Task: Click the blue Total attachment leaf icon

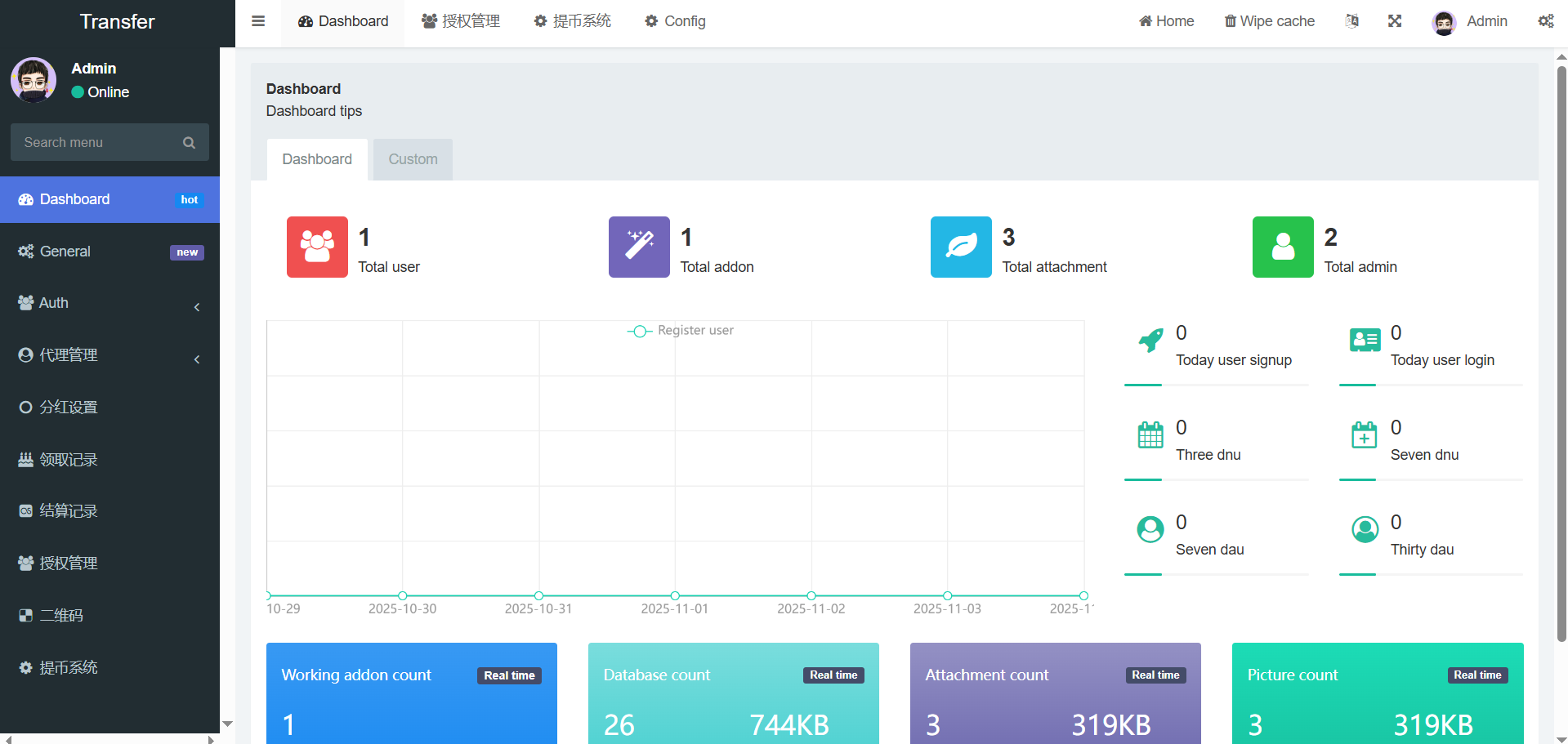Action: click(x=961, y=247)
